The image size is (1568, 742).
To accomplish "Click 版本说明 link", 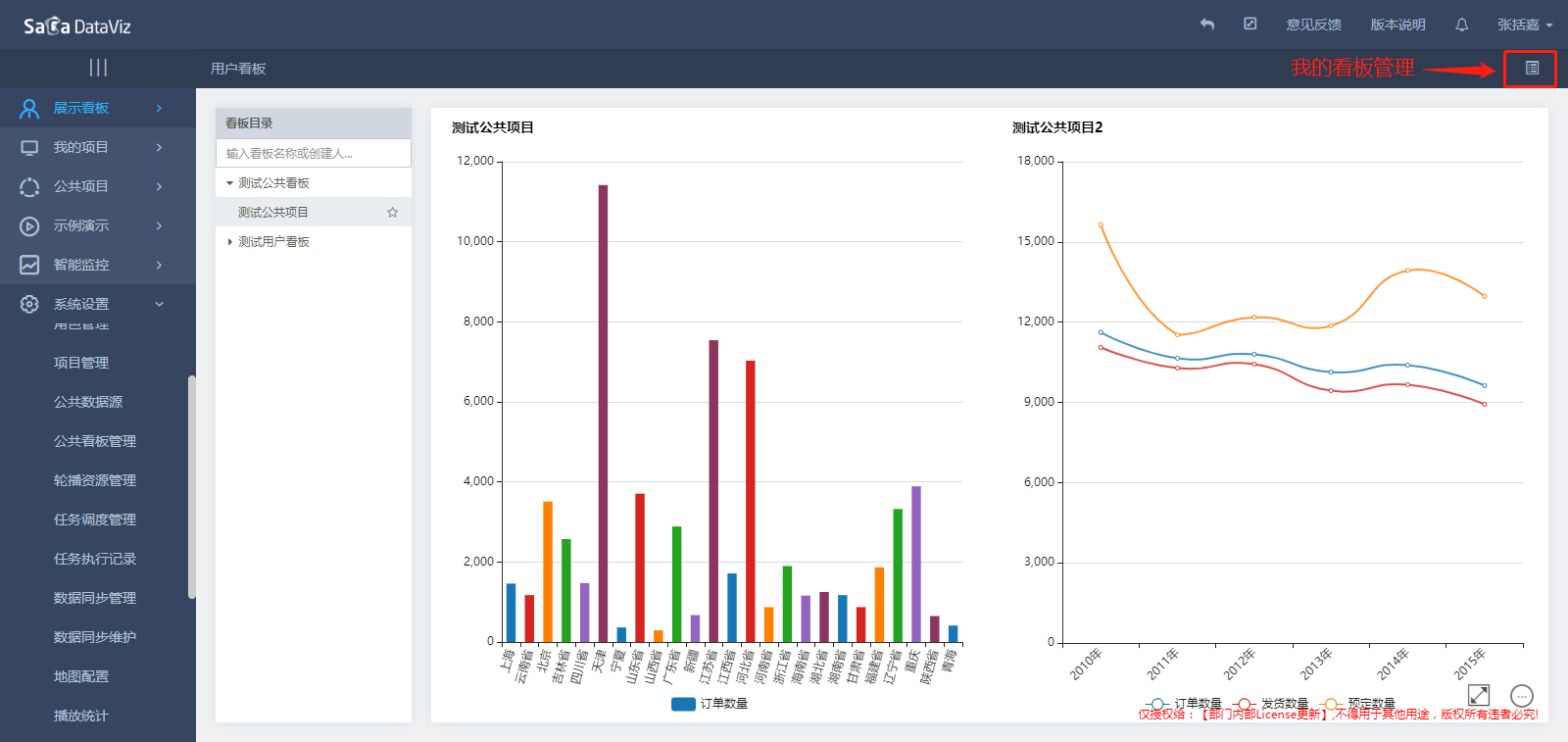I will coord(1398,25).
